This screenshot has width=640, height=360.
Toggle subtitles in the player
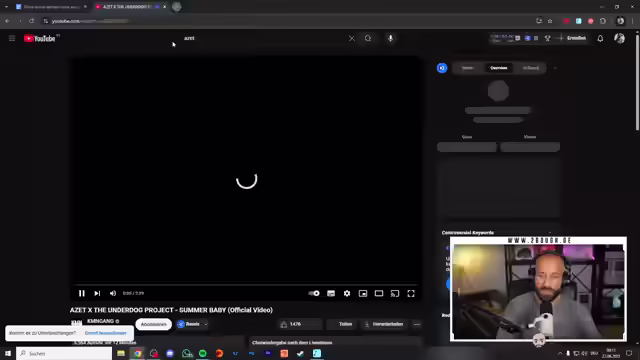pyautogui.click(x=331, y=293)
